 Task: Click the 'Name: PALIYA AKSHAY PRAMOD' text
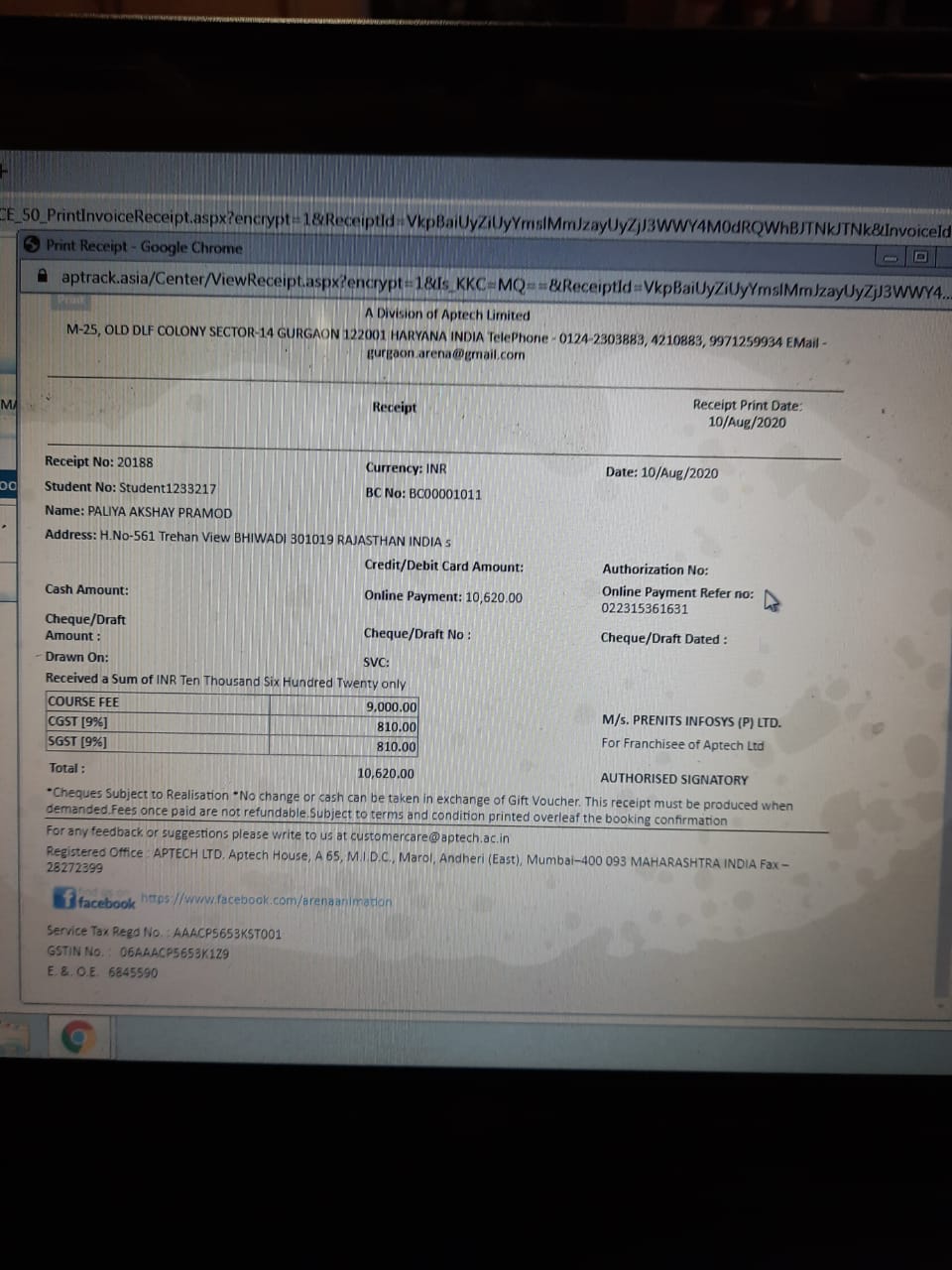click(138, 512)
